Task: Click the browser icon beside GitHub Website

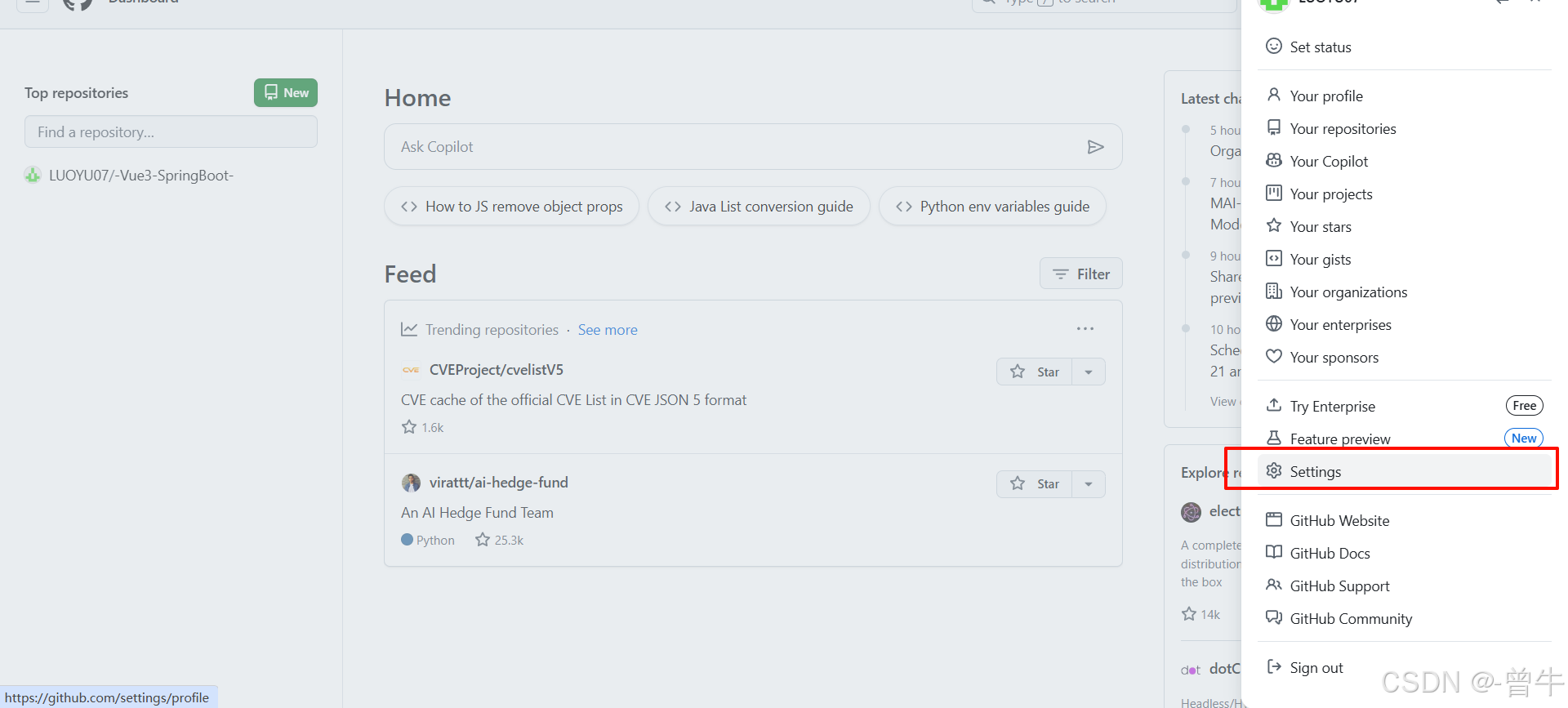Action: pos(1273,519)
